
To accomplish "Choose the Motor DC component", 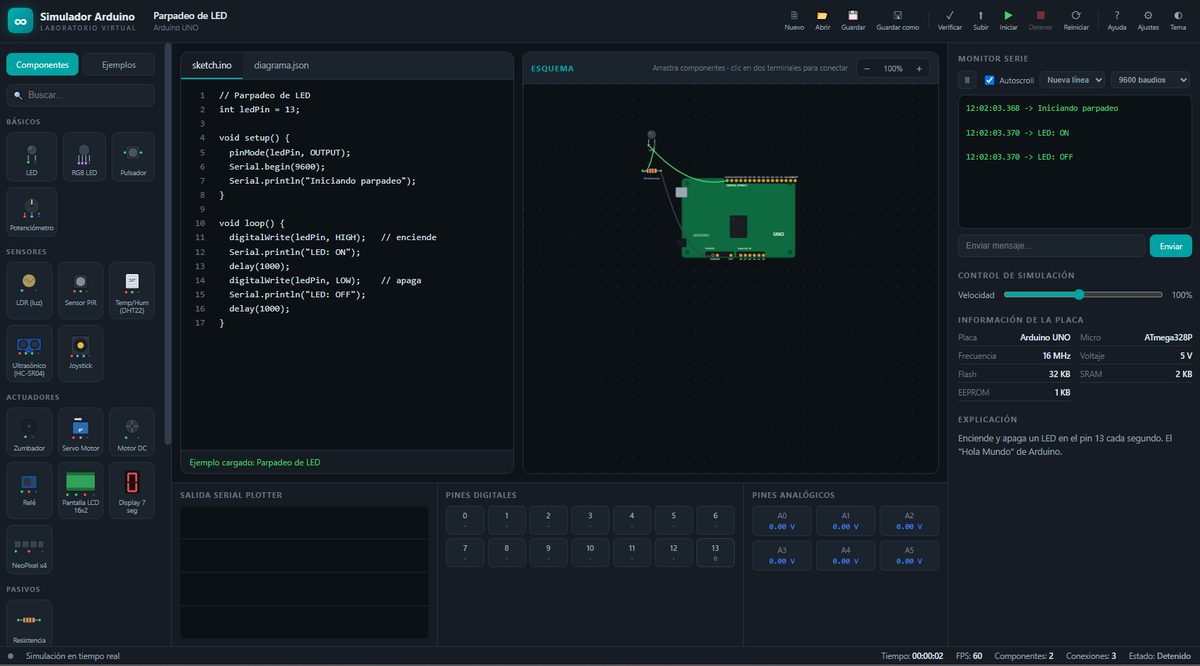I will tap(132, 432).
